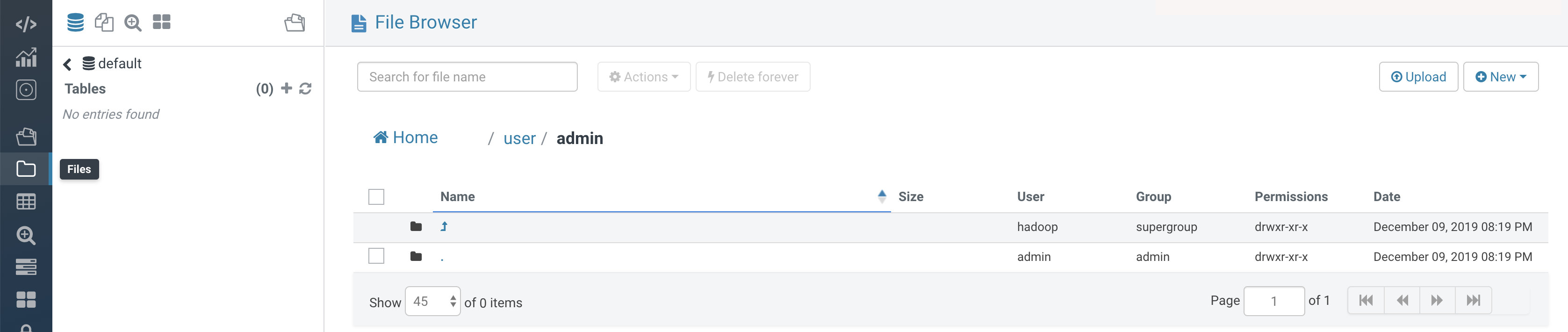The image size is (1568, 332).
Task: Open the dashboard chart icon in sidebar
Action: (26, 57)
